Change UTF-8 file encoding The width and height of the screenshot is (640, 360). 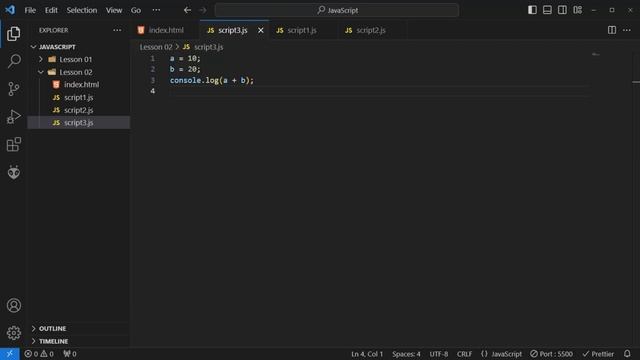(439, 354)
